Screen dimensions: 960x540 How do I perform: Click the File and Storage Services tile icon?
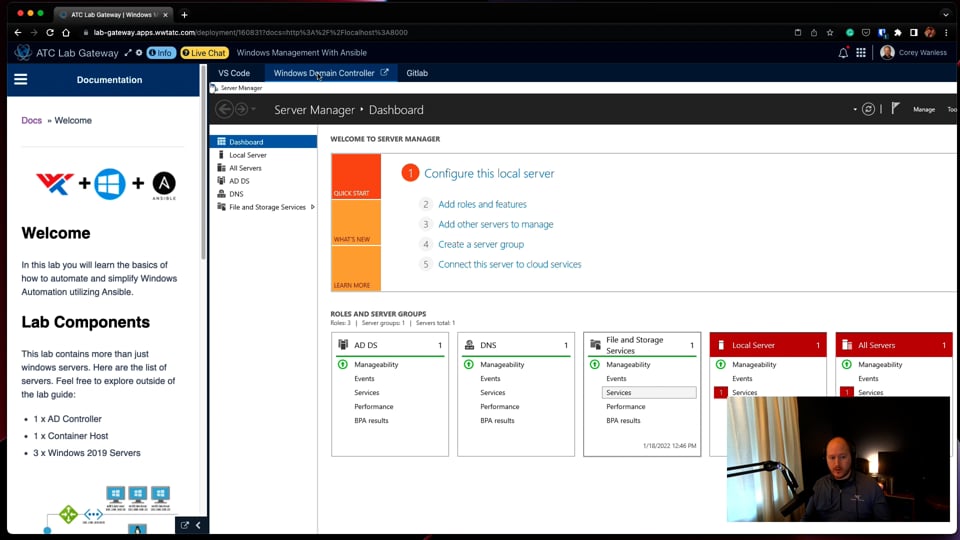(x=595, y=345)
